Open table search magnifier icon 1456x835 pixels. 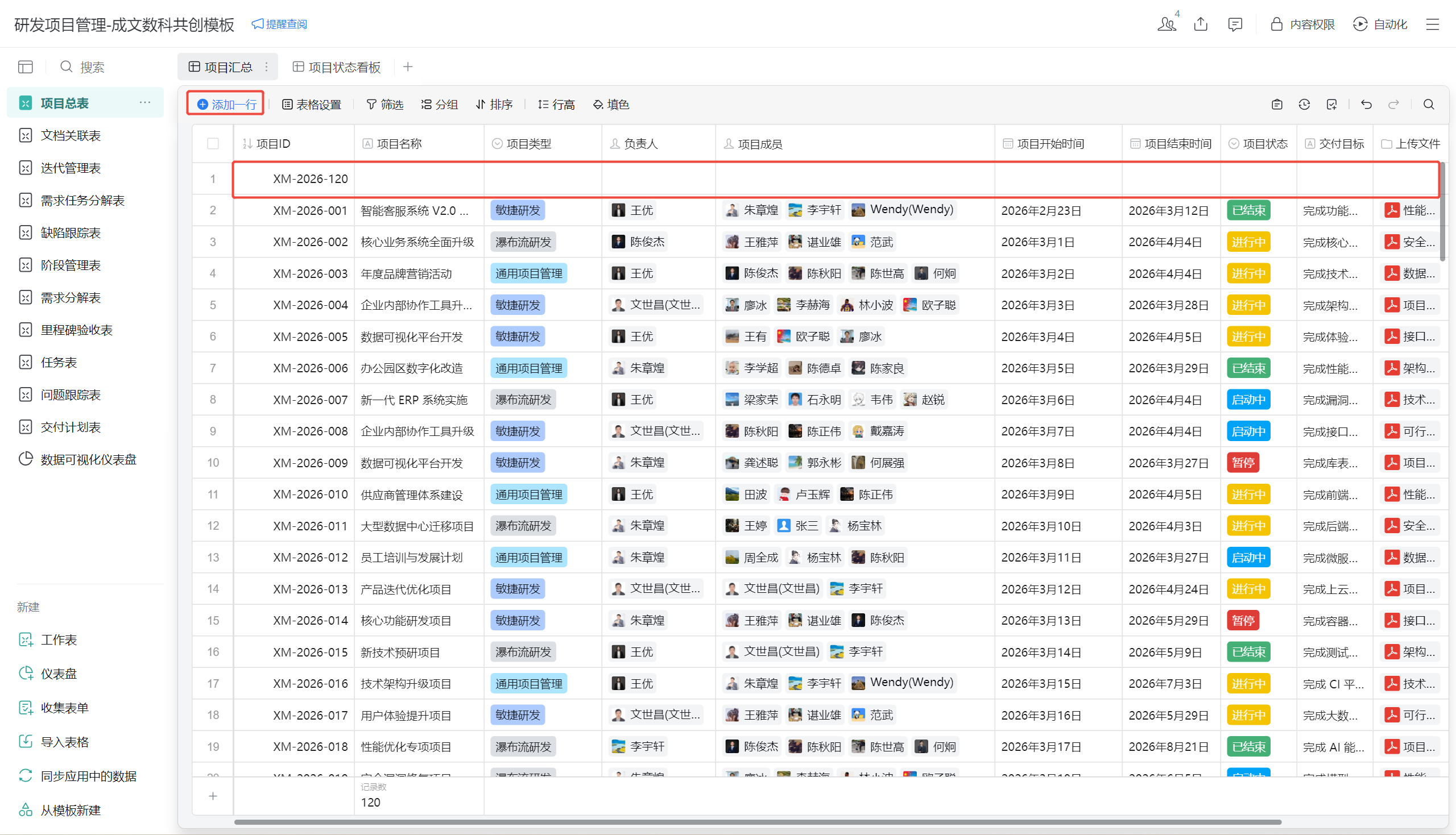[x=1429, y=105]
